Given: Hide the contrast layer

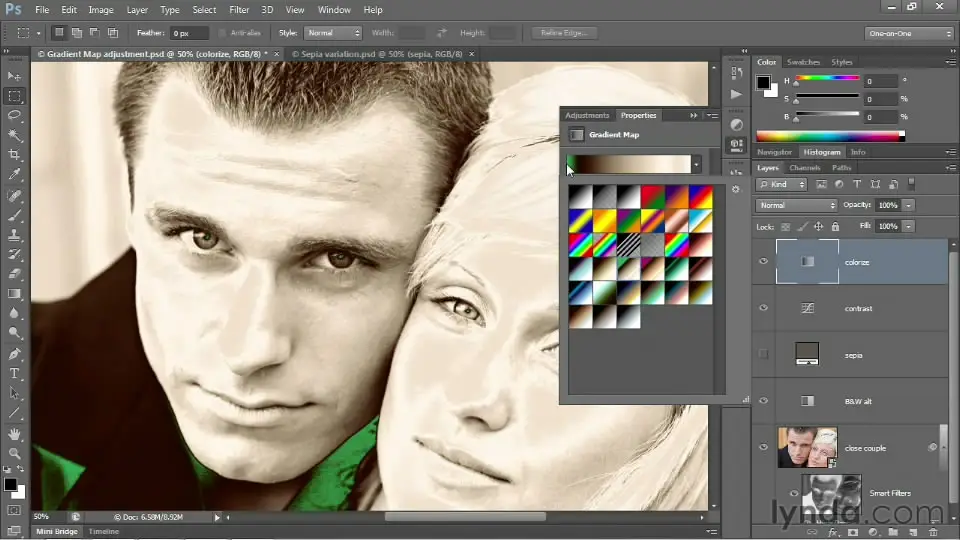Looking at the screenshot, I should (764, 308).
